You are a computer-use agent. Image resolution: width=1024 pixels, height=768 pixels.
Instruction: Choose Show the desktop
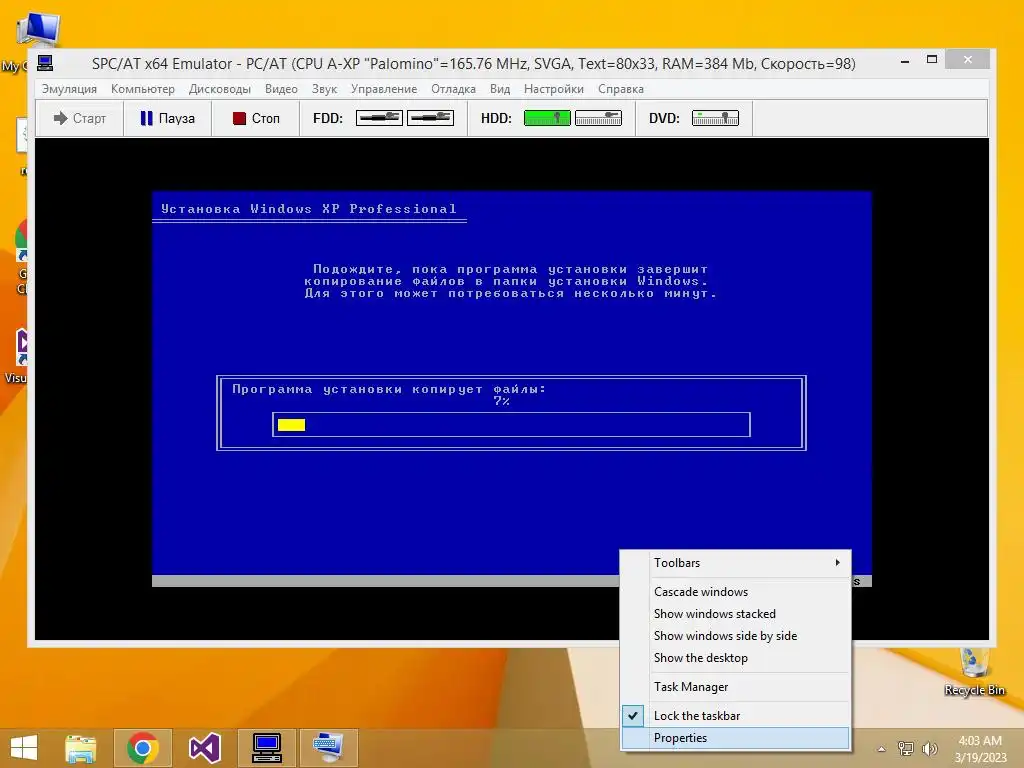click(x=736, y=658)
